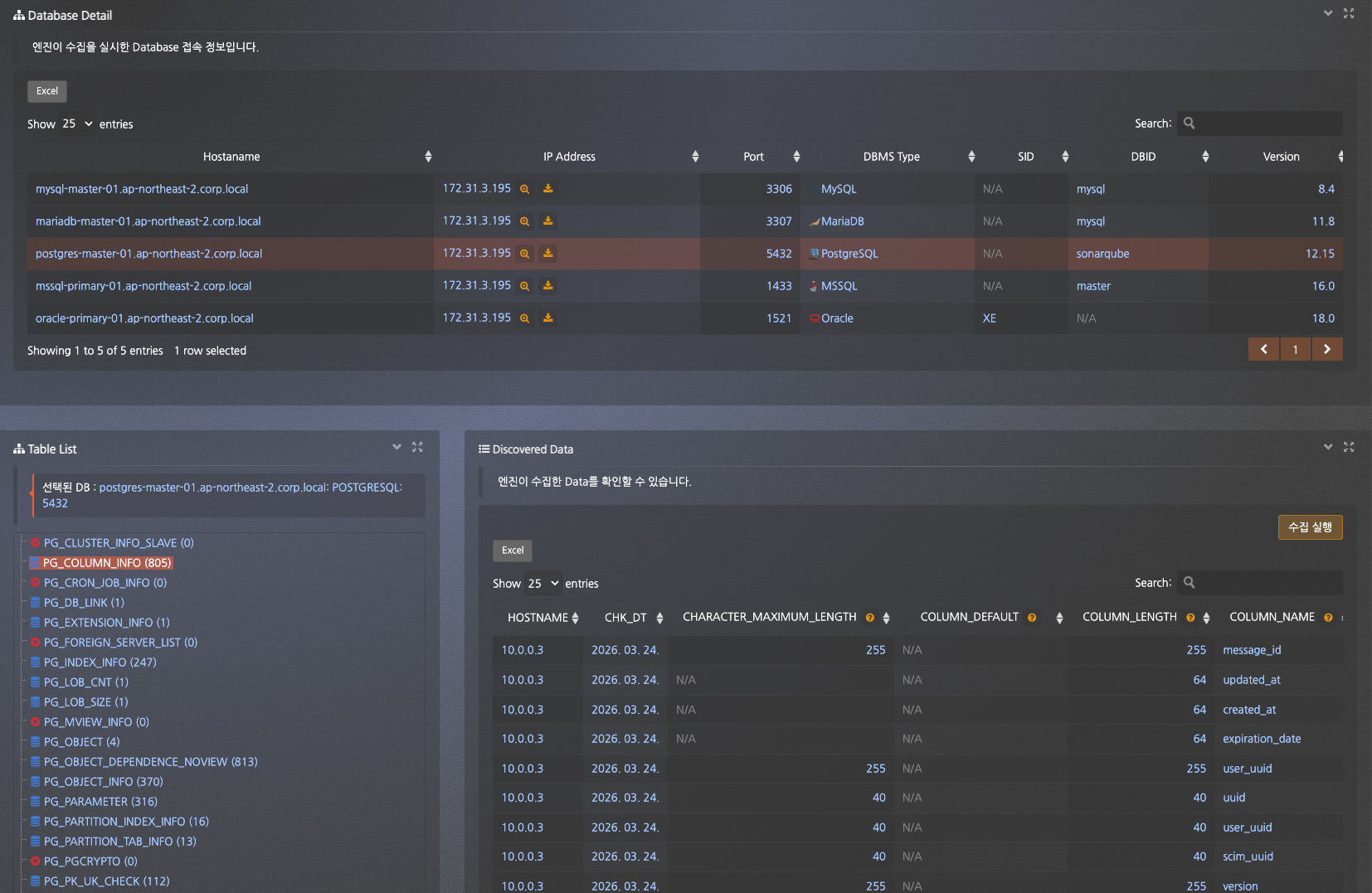Image resolution: width=1372 pixels, height=893 pixels.
Task: Select PG_INDEX_INFO (247) in table list
Action: tap(100, 662)
